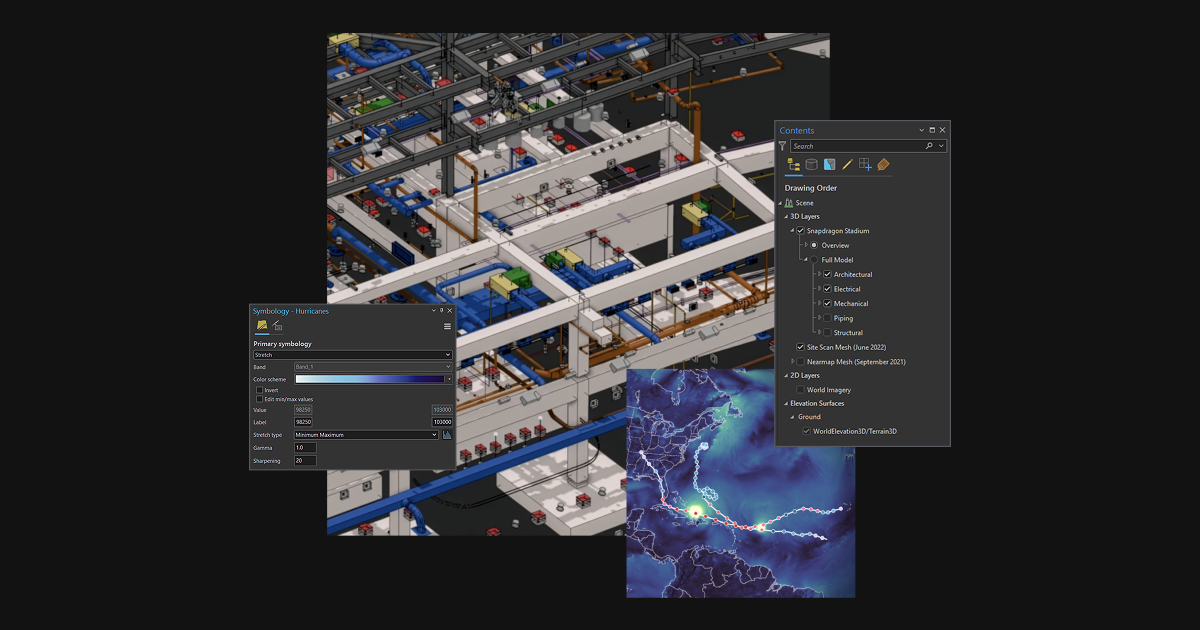Select the List By Selection icon
This screenshot has width=1200, height=630.
click(x=829, y=164)
